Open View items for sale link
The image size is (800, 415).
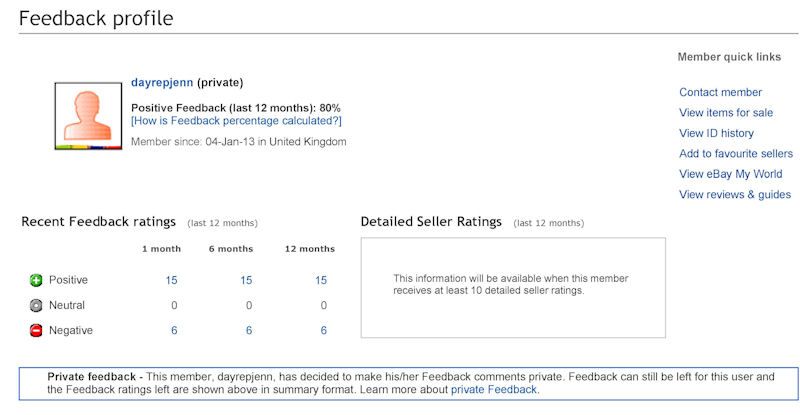tap(726, 113)
